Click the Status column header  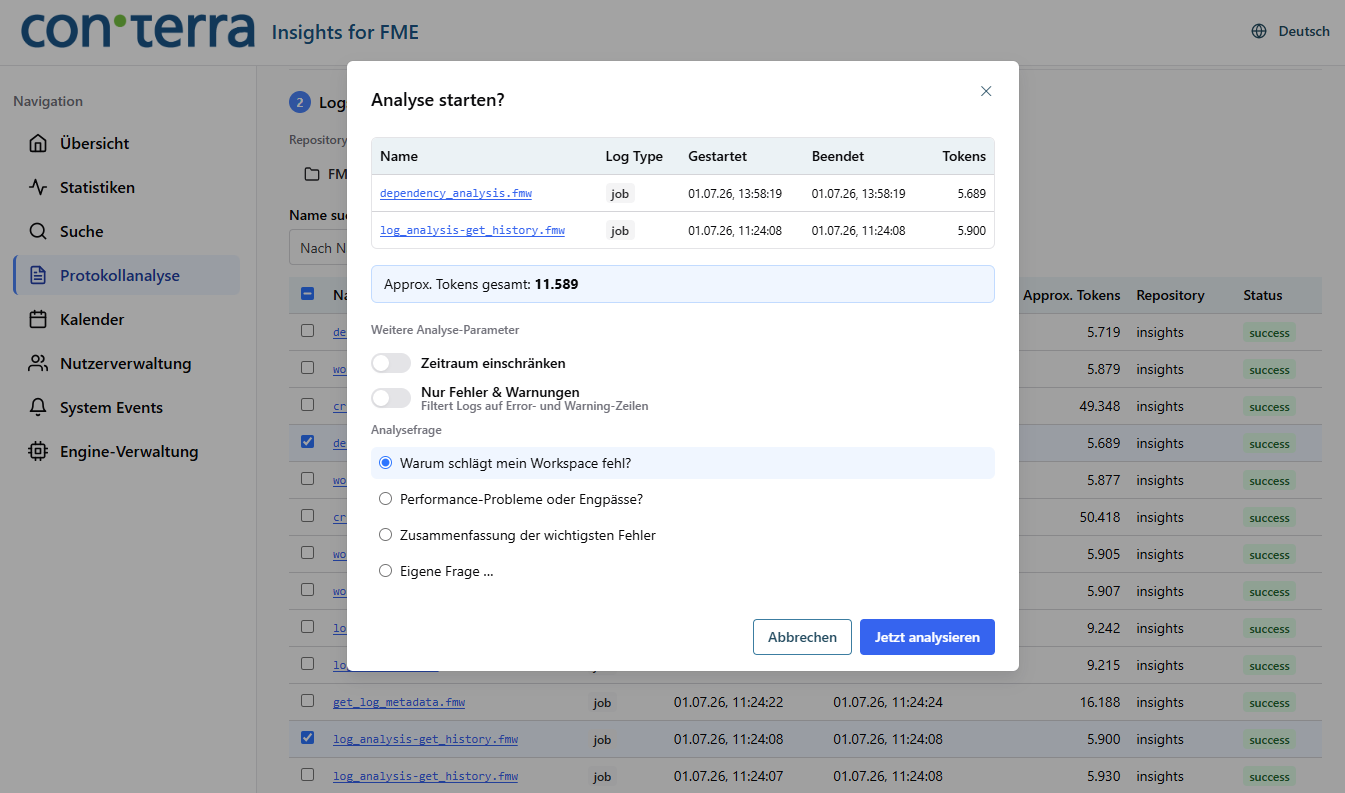pos(1262,295)
